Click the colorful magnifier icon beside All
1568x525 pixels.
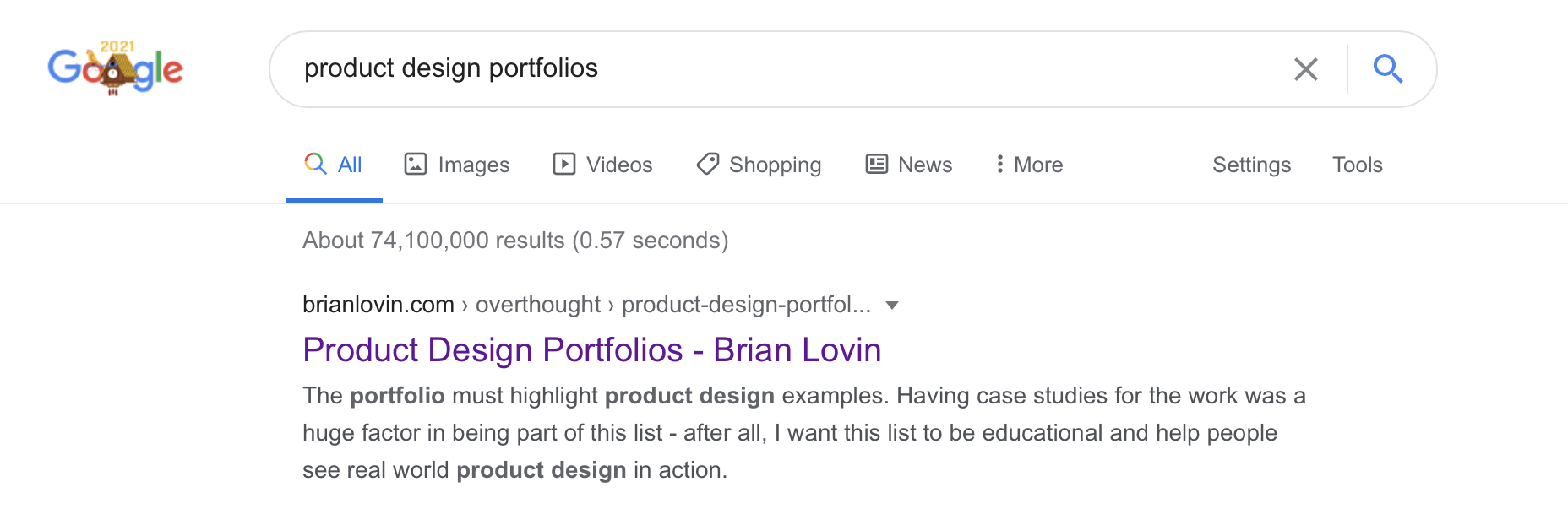315,164
